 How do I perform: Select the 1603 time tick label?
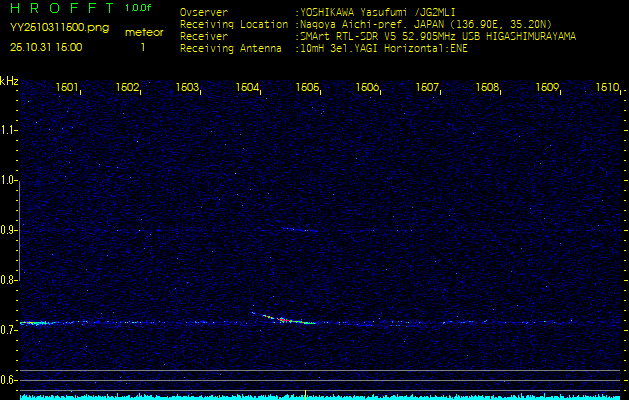coord(187,88)
